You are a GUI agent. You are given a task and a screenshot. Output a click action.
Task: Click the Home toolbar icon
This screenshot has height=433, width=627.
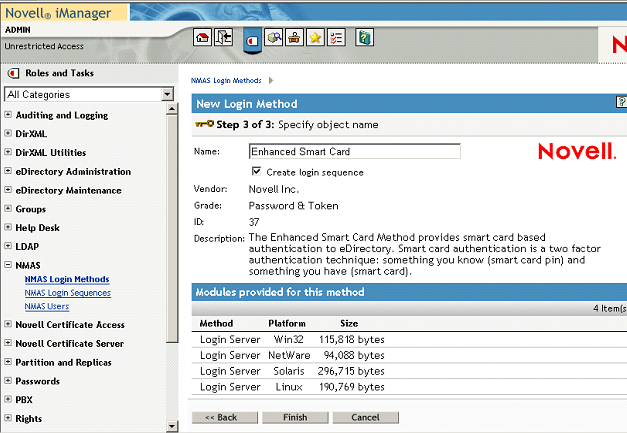click(x=202, y=38)
